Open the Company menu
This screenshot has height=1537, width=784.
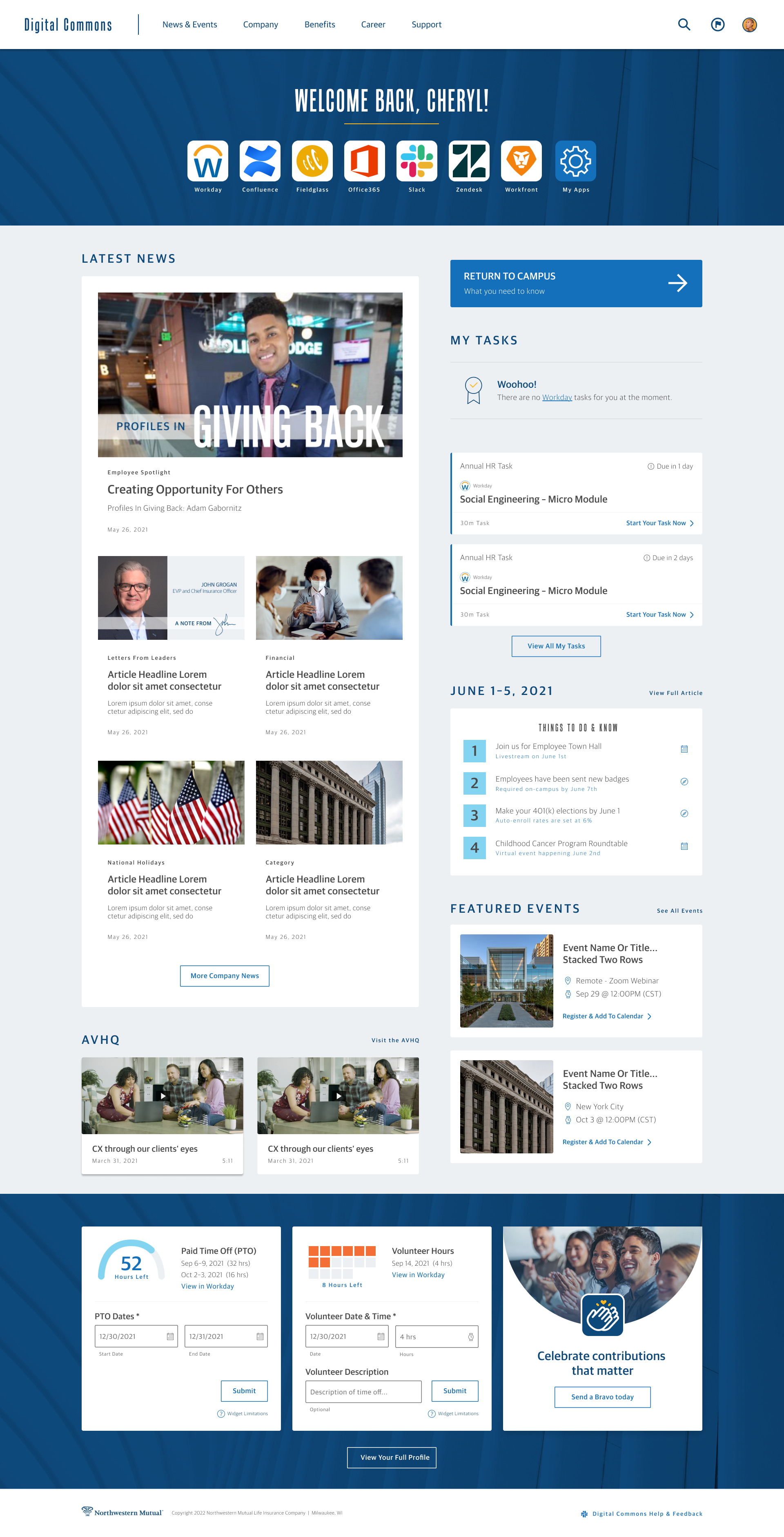261,25
